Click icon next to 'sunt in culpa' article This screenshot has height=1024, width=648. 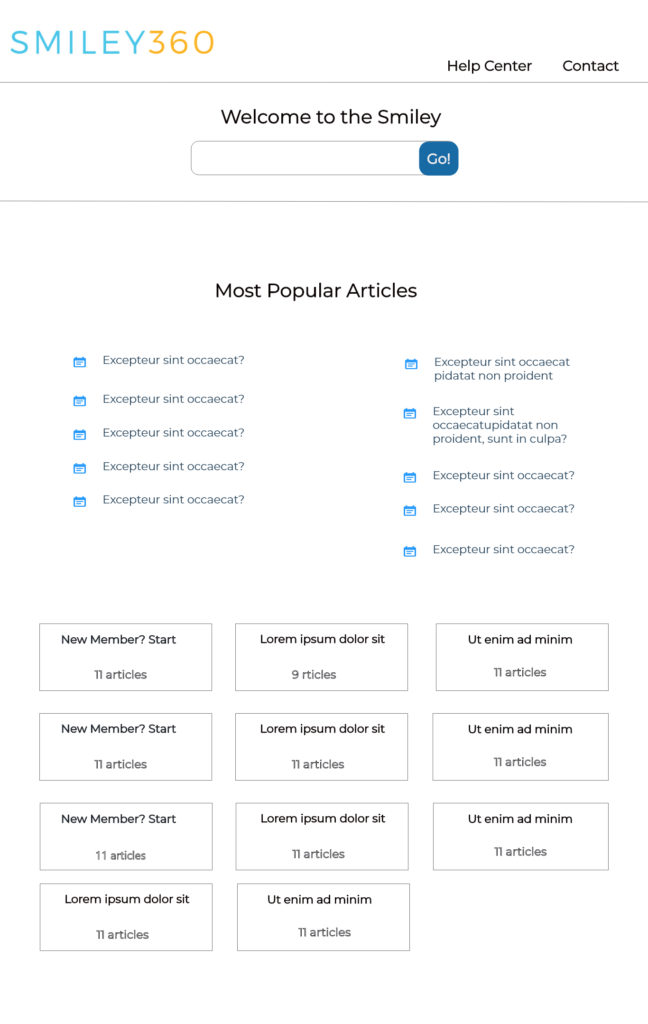click(410, 413)
